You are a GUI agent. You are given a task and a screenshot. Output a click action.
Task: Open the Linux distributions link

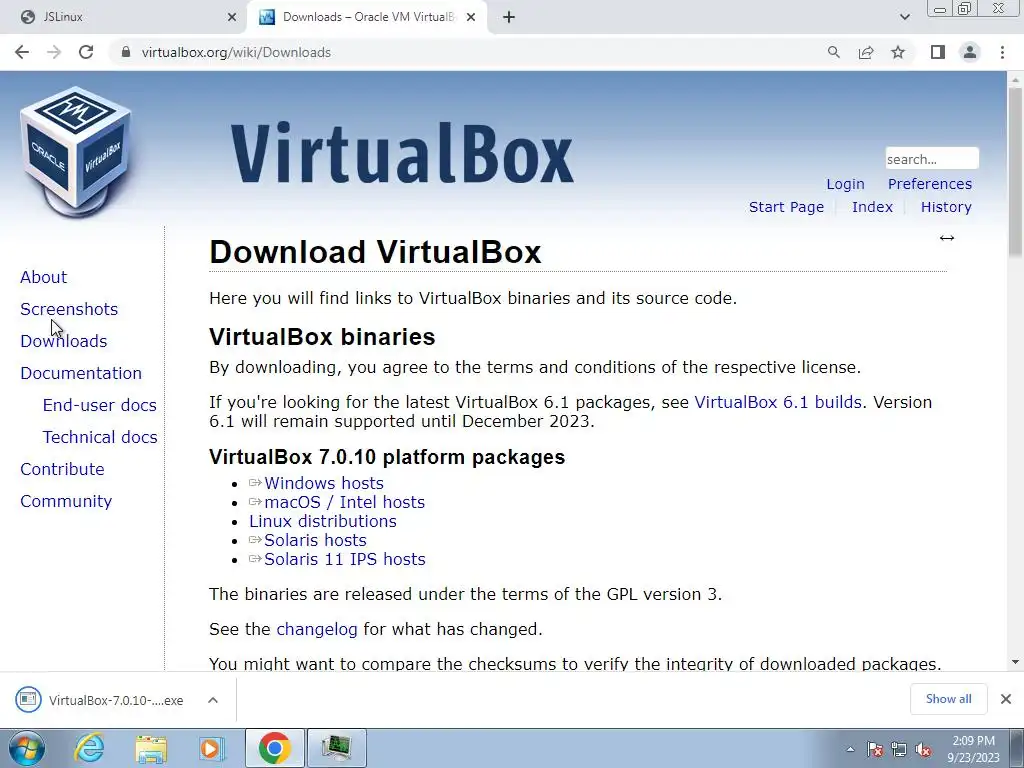(323, 521)
